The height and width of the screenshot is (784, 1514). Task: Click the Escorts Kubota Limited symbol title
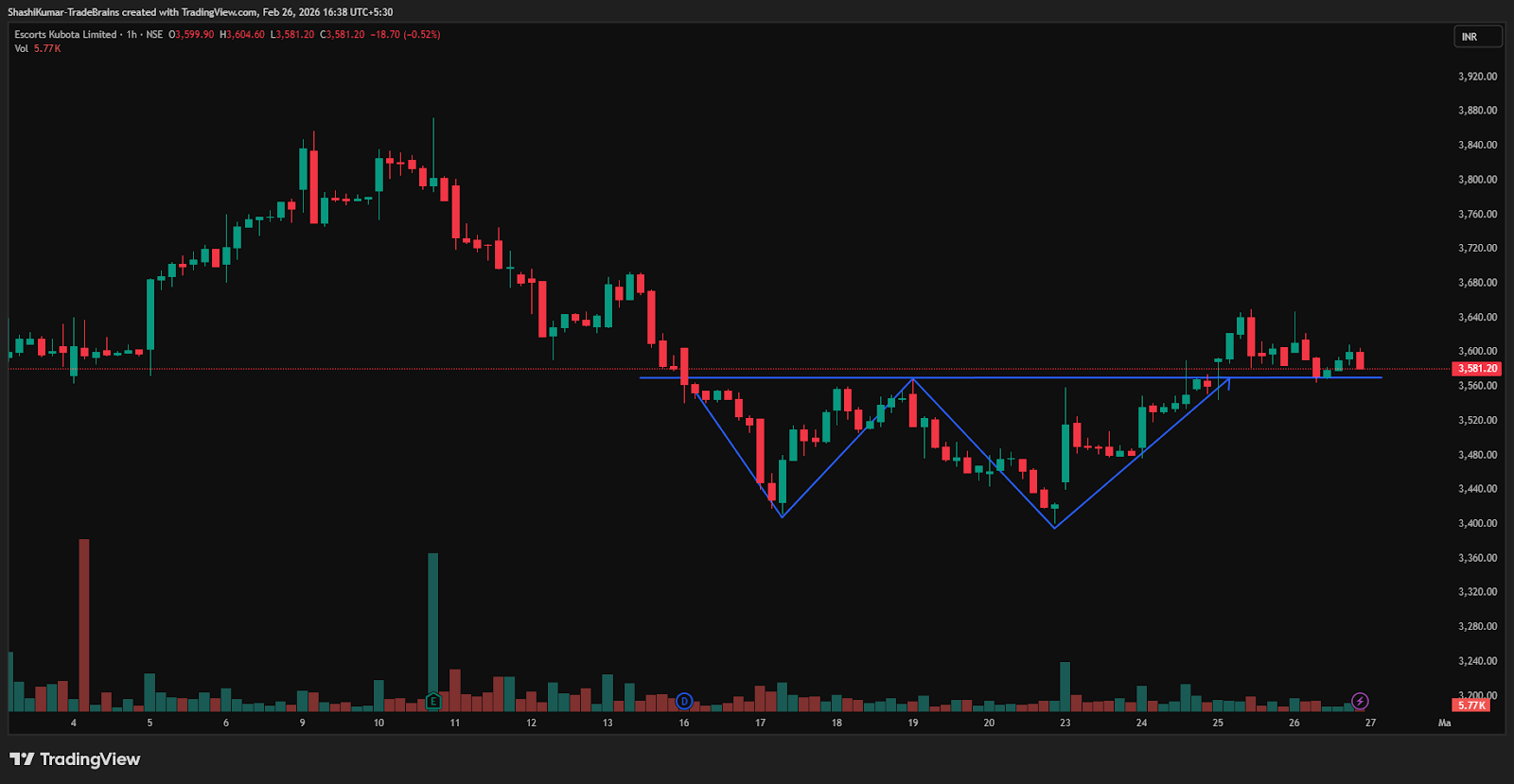click(65, 34)
